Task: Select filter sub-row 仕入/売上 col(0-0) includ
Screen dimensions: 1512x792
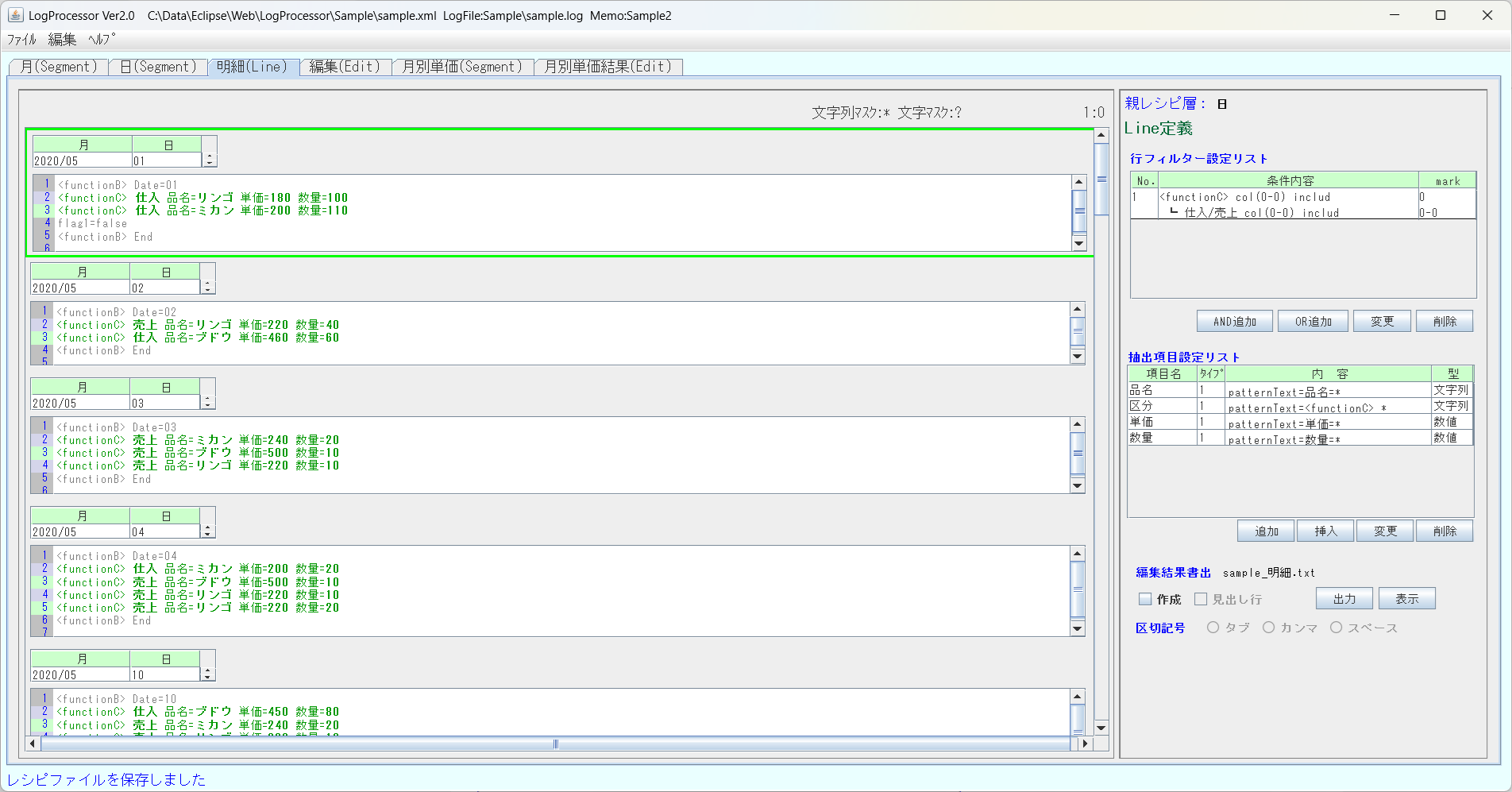Action: (x=1303, y=212)
